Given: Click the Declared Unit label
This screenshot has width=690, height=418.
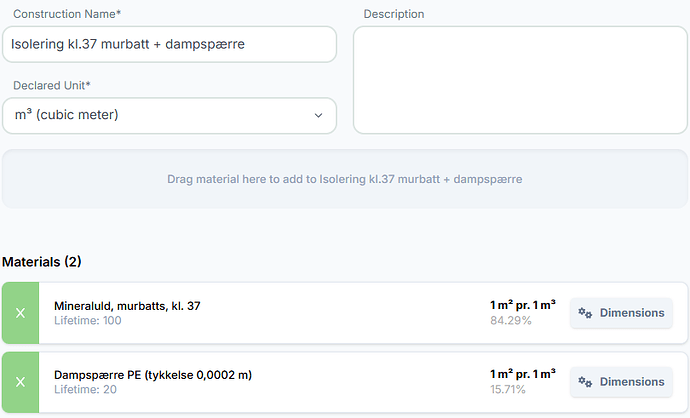Looking at the screenshot, I should 53,85.
